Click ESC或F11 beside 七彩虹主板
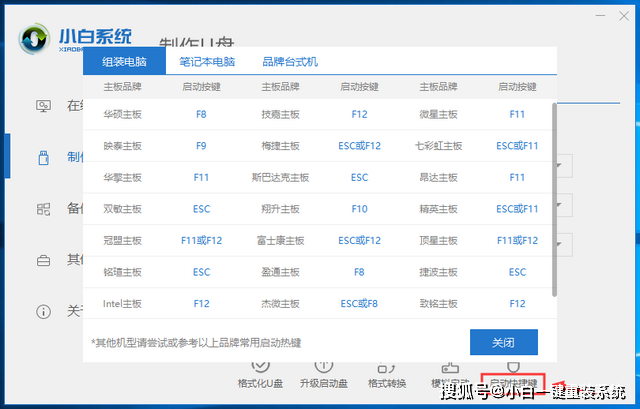The image size is (640, 409). tap(517, 146)
